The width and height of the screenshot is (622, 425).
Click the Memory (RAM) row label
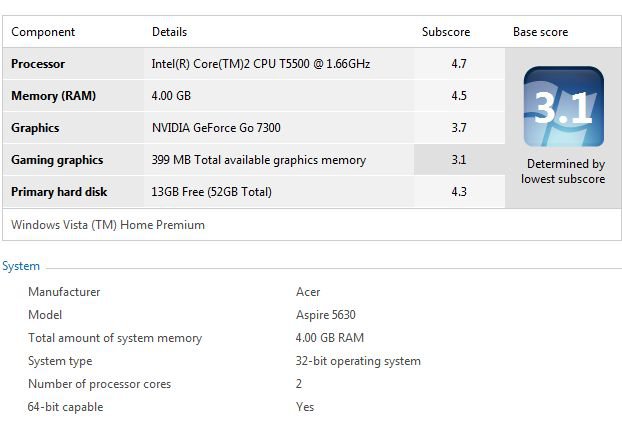pos(54,96)
